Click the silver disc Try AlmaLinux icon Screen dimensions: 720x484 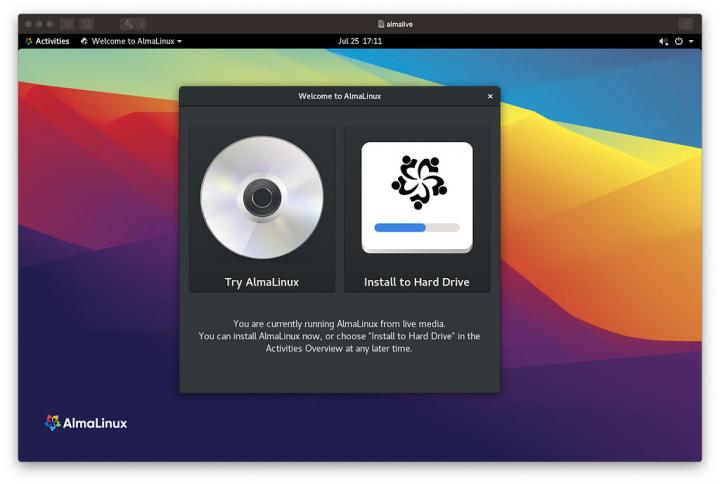pyautogui.click(x=262, y=197)
